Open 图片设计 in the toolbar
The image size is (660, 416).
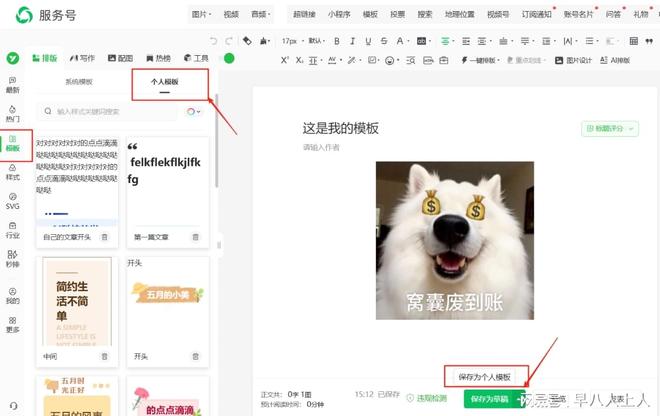tap(573, 60)
